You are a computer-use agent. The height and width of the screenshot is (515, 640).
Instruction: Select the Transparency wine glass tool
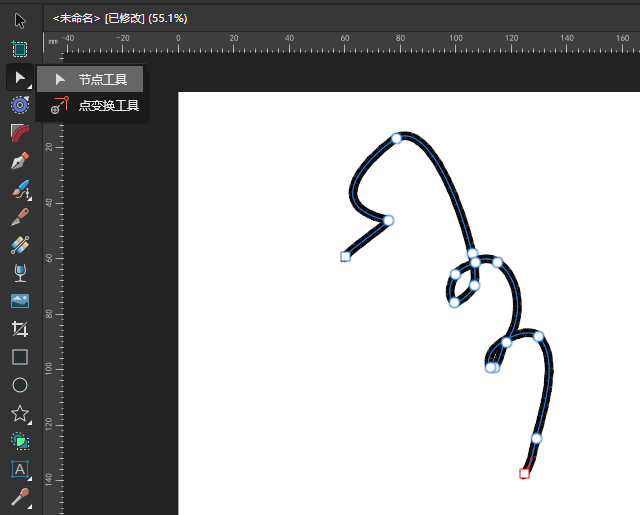tap(20, 273)
